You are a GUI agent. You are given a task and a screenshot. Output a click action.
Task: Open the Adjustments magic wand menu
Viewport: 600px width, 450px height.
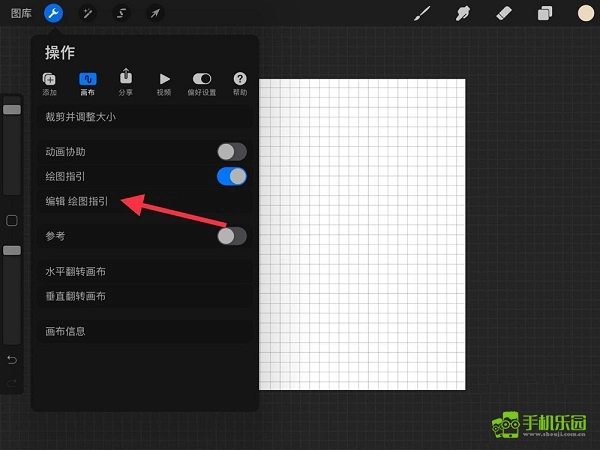click(x=87, y=13)
